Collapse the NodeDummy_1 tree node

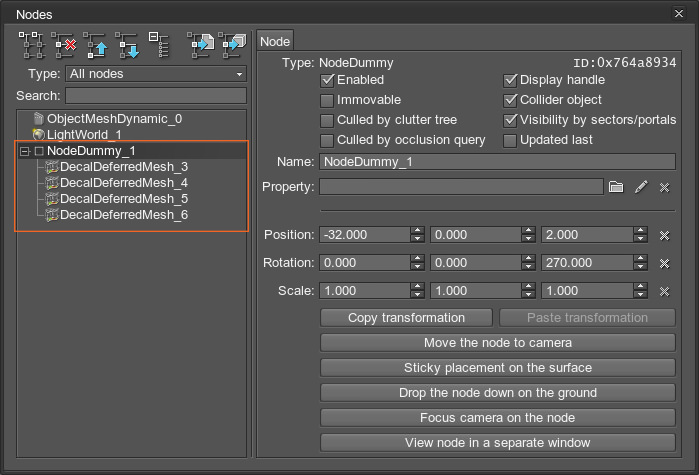tap(24, 151)
